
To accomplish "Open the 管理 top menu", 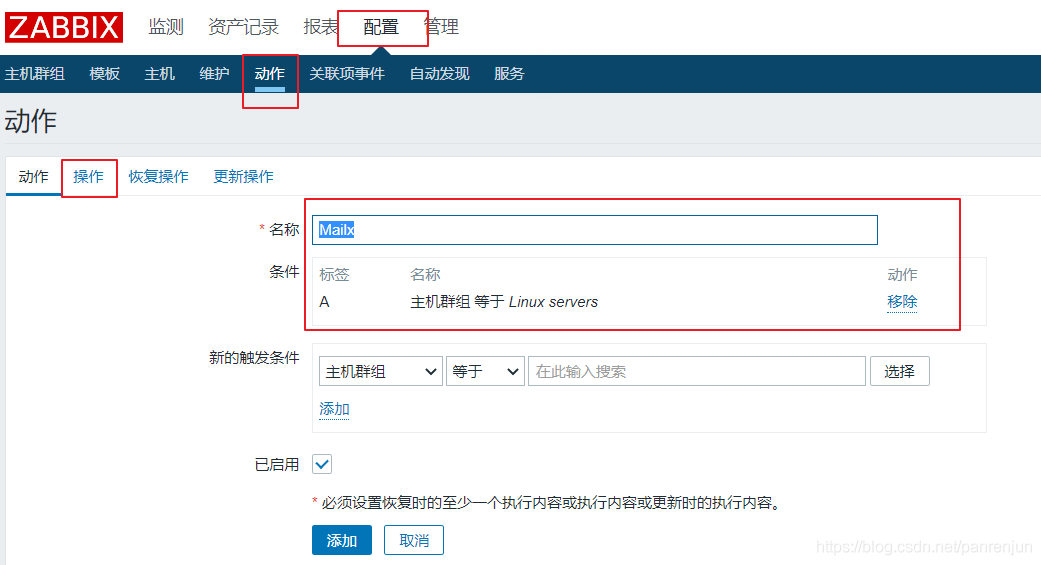I will (441, 27).
